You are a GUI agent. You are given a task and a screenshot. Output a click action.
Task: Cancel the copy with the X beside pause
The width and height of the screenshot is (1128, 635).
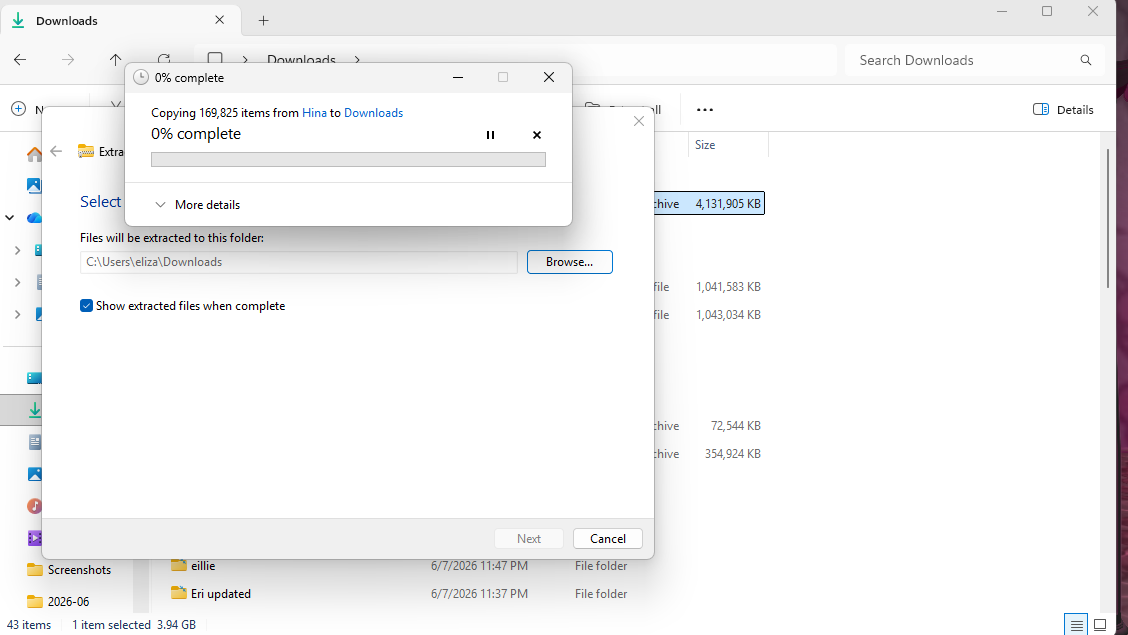[x=537, y=134]
